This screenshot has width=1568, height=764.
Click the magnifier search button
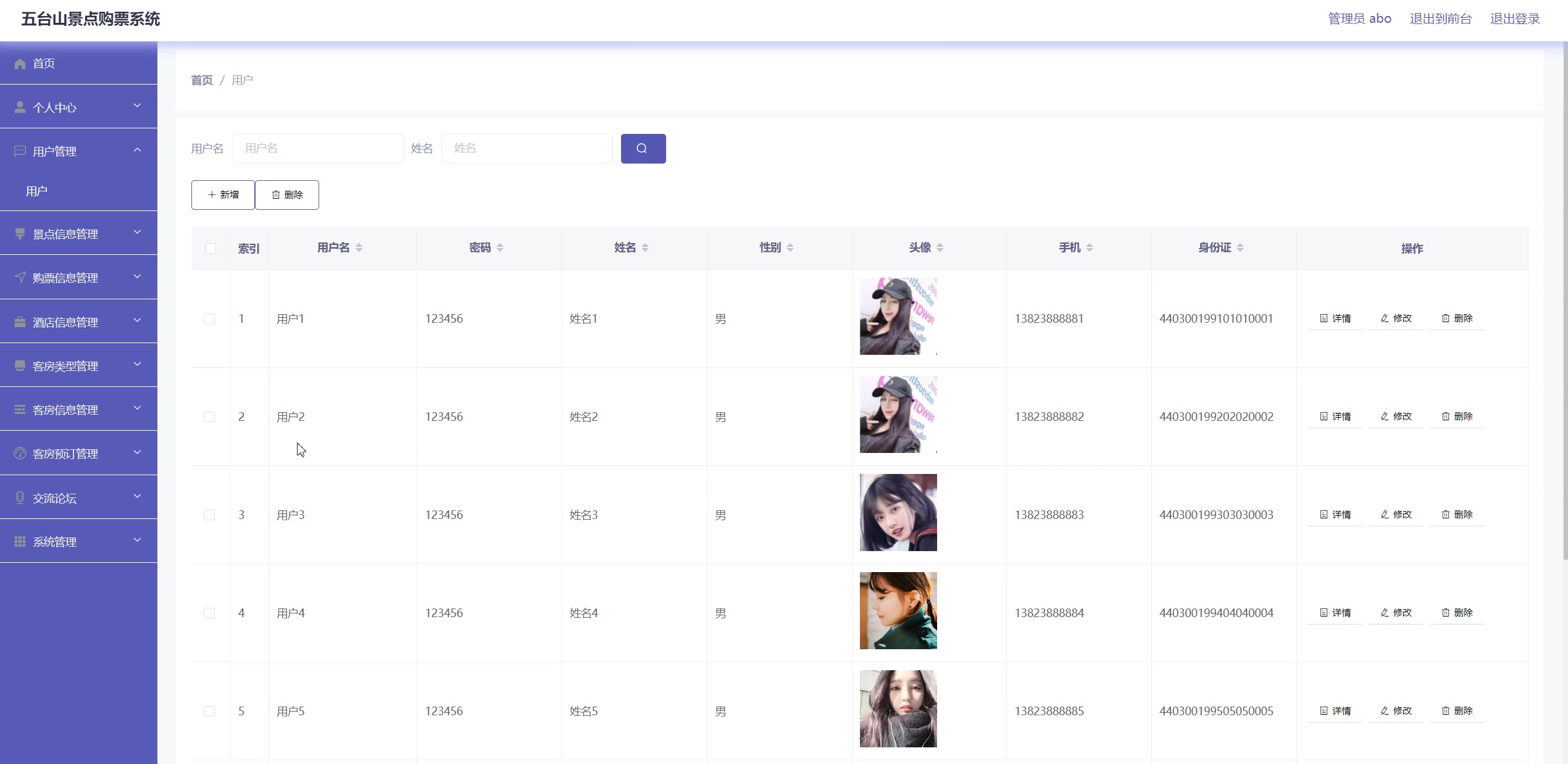[x=643, y=149]
